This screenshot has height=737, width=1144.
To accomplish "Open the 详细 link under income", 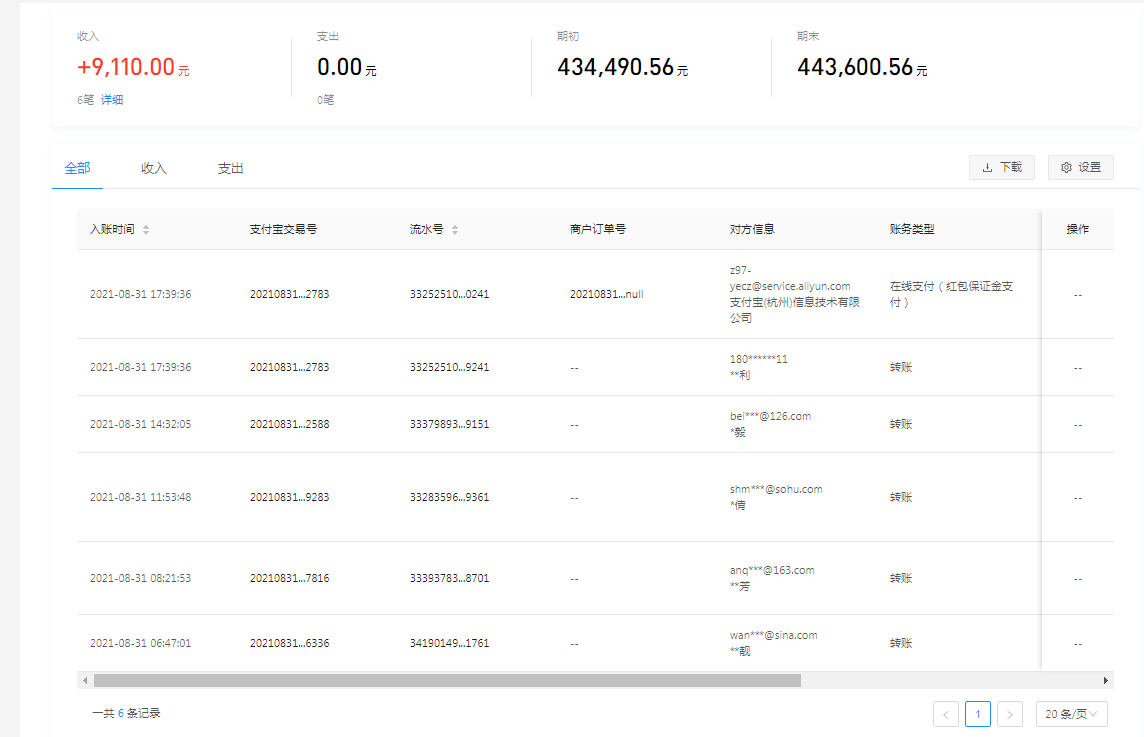I will (112, 100).
